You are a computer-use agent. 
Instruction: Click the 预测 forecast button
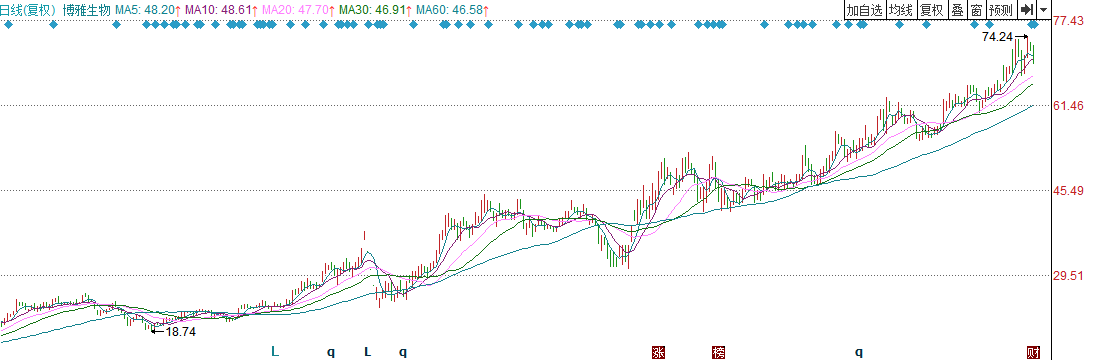point(1001,10)
